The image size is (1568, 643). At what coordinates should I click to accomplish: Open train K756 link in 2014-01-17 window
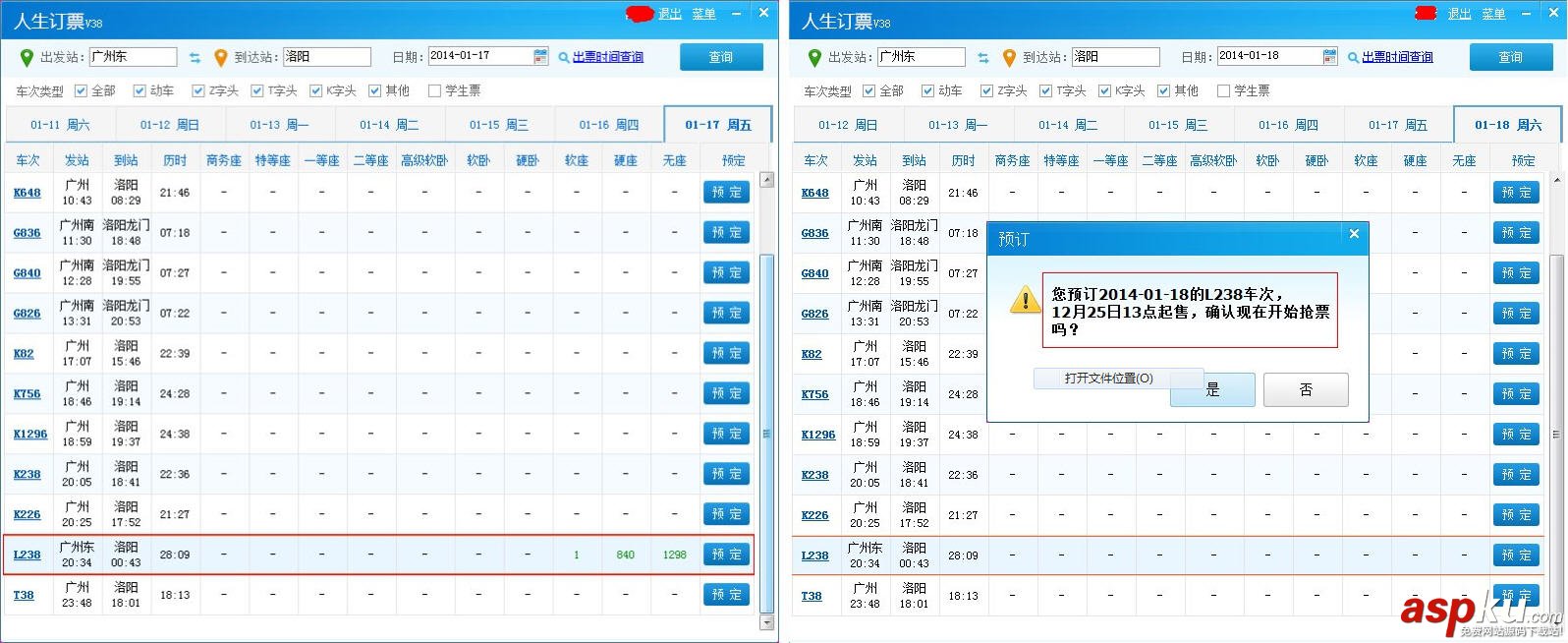(28, 394)
